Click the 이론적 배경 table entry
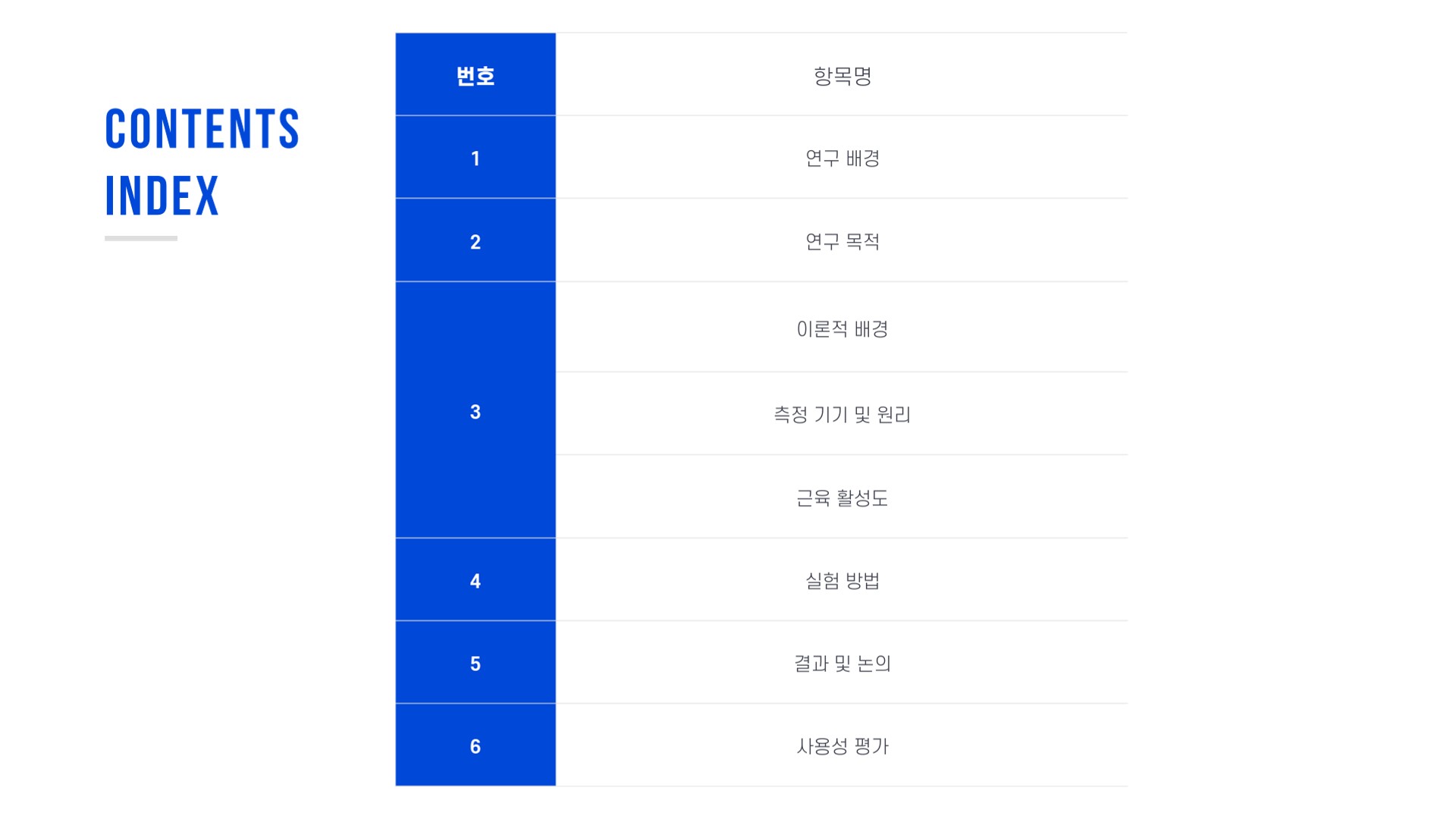 pos(842,328)
